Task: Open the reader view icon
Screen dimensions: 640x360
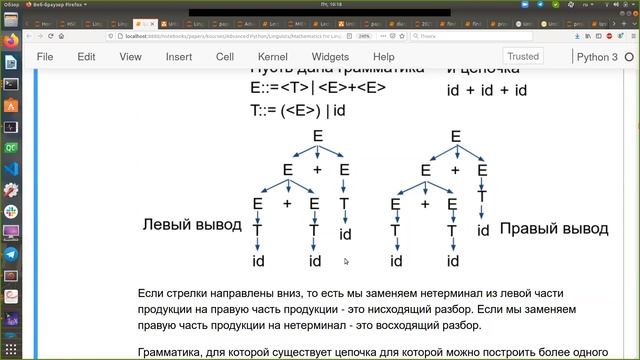Action: tap(349, 36)
